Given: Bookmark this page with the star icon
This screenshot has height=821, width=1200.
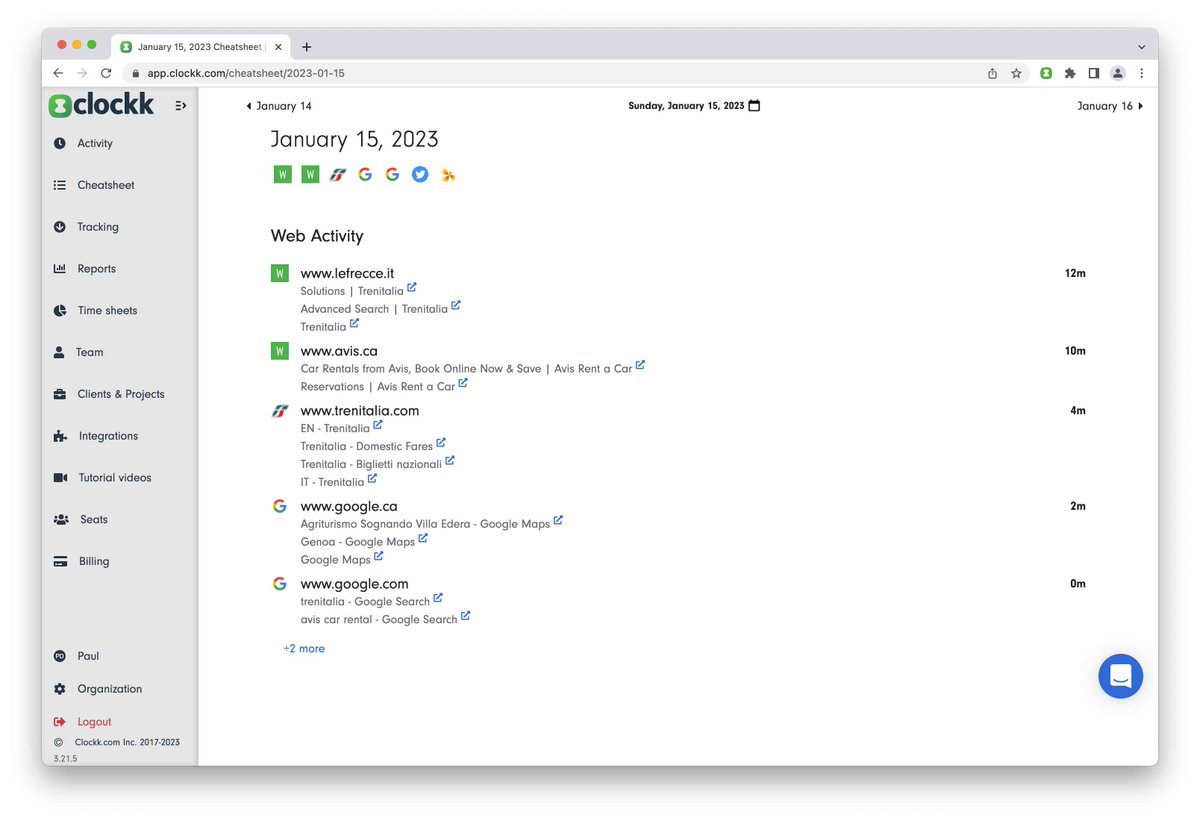Looking at the screenshot, I should 1016,73.
